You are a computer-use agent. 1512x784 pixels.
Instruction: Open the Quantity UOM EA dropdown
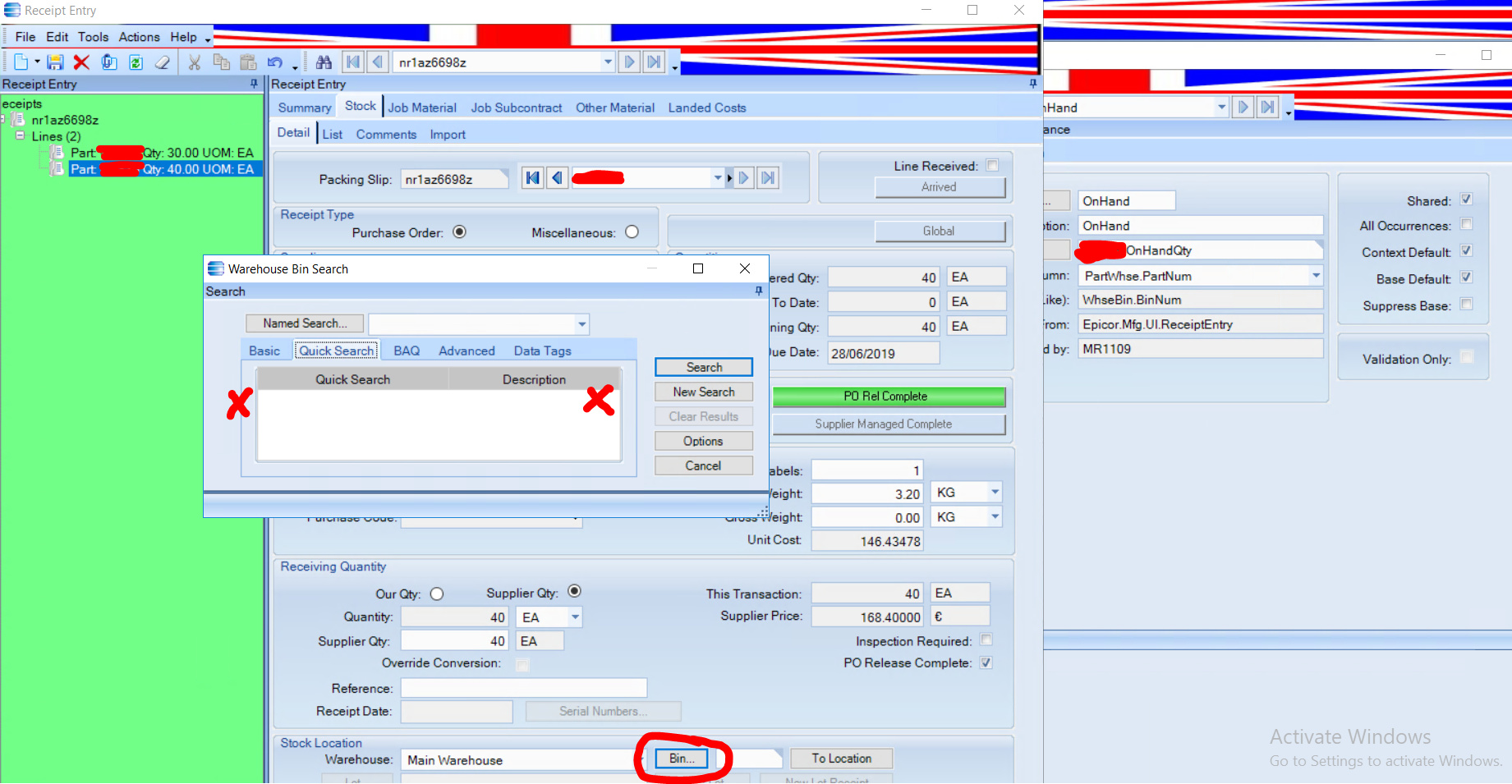click(575, 617)
